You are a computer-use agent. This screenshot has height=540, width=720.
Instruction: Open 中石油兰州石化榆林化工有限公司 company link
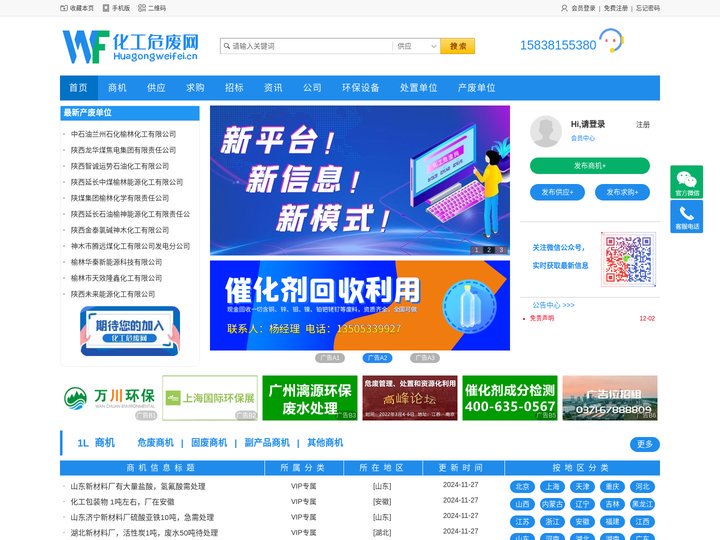click(x=124, y=134)
